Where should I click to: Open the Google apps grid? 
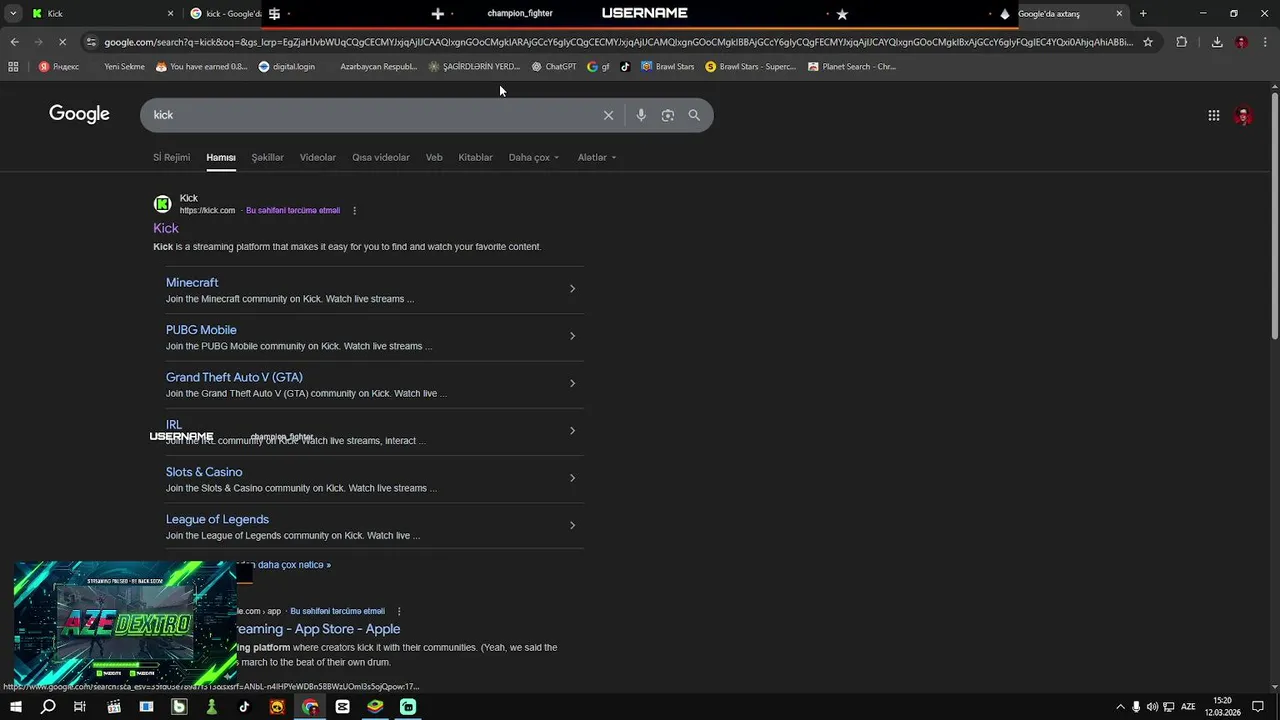click(1214, 115)
